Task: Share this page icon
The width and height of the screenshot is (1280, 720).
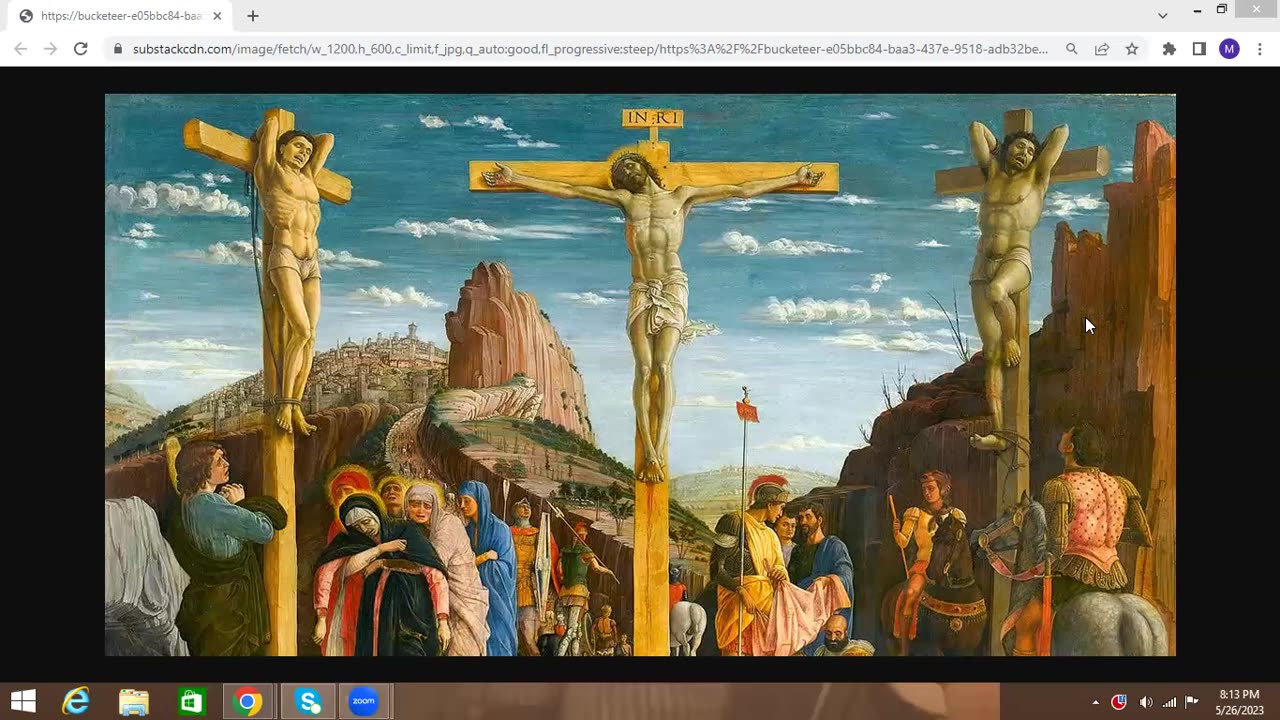Action: point(1102,48)
